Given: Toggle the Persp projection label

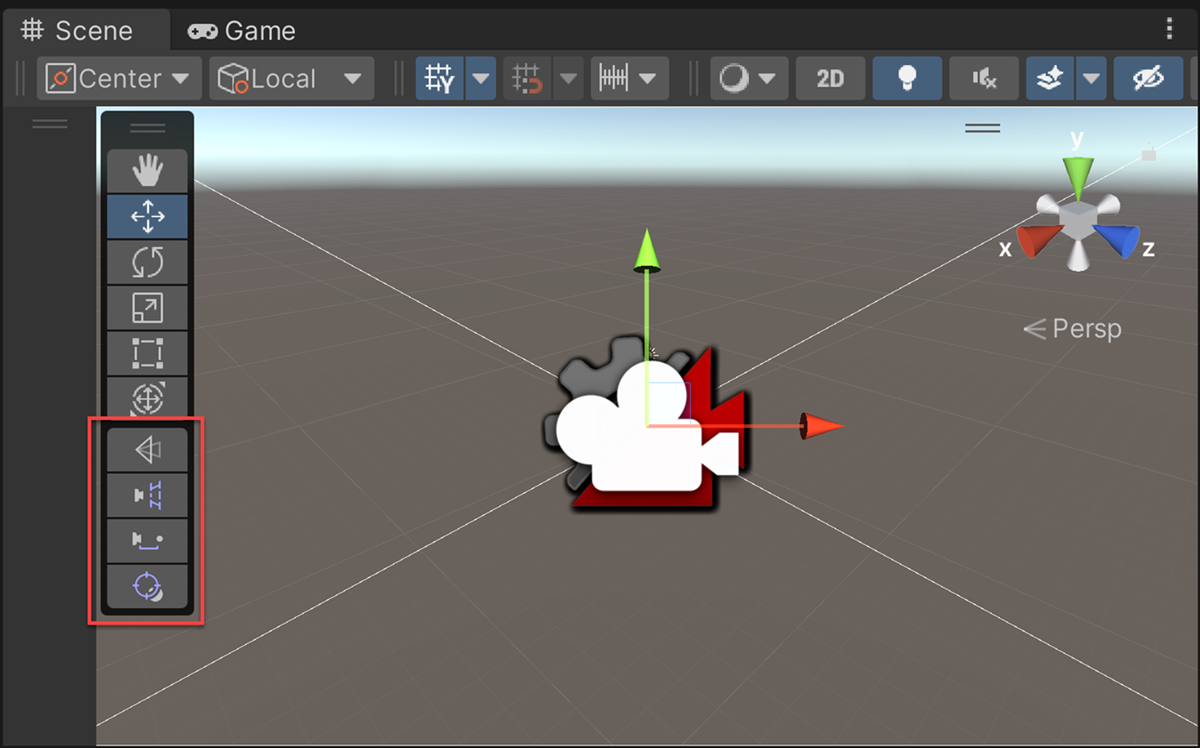Looking at the screenshot, I should 1072,328.
